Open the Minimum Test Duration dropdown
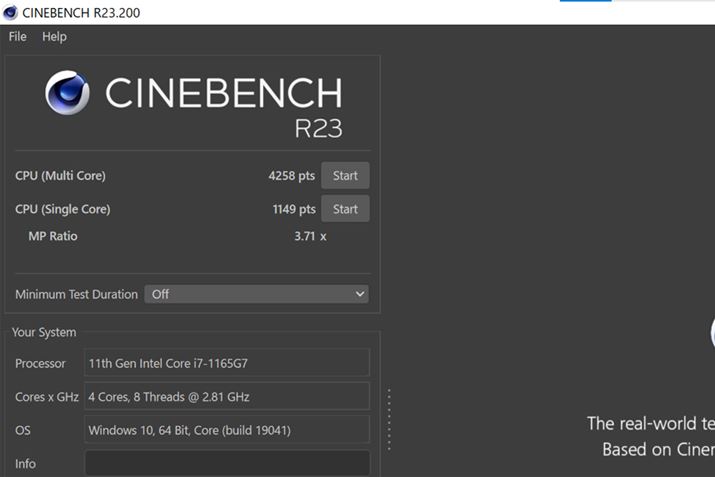Screen dimensions: 715x477 point(256,294)
